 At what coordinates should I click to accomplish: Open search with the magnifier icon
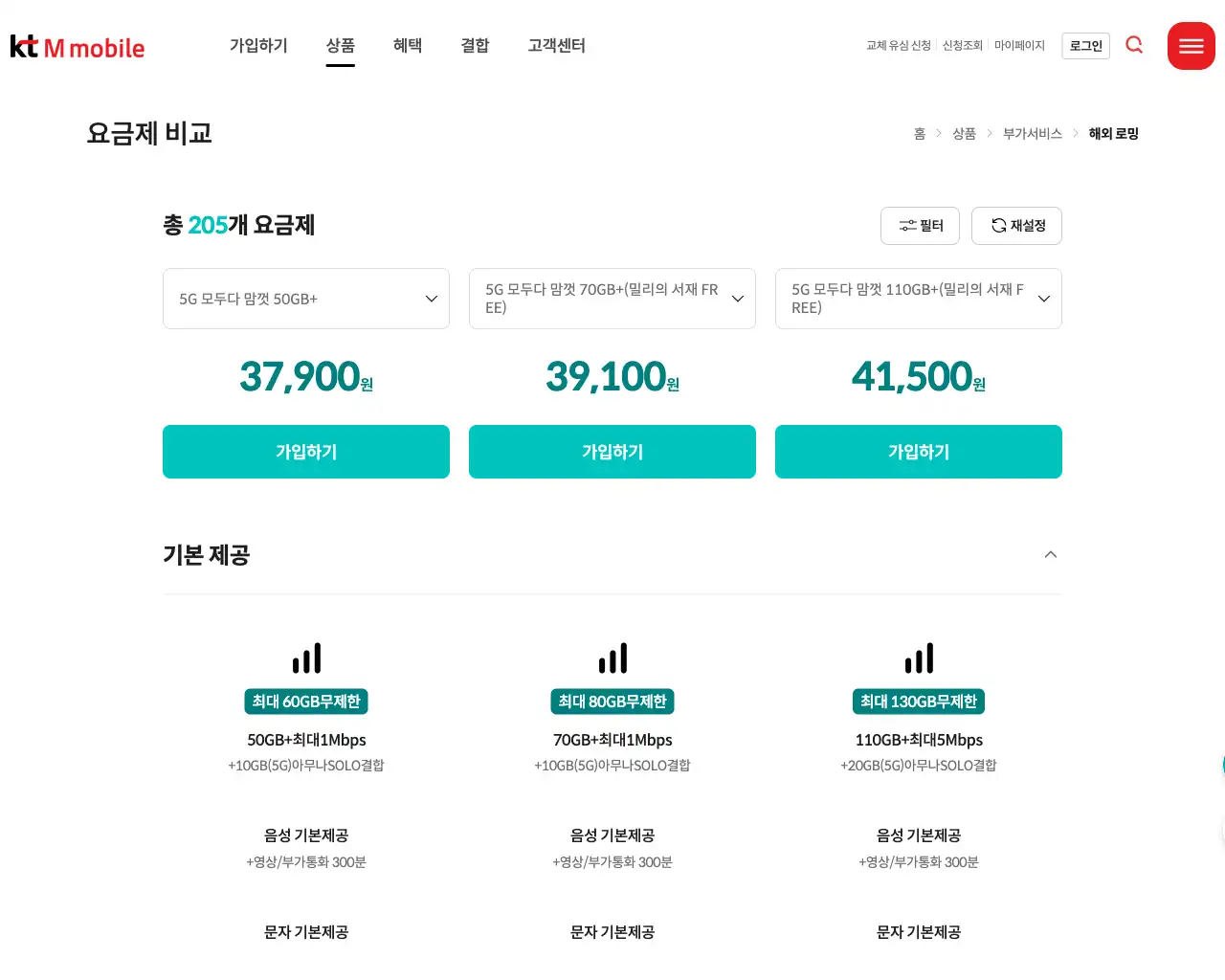coord(1134,45)
